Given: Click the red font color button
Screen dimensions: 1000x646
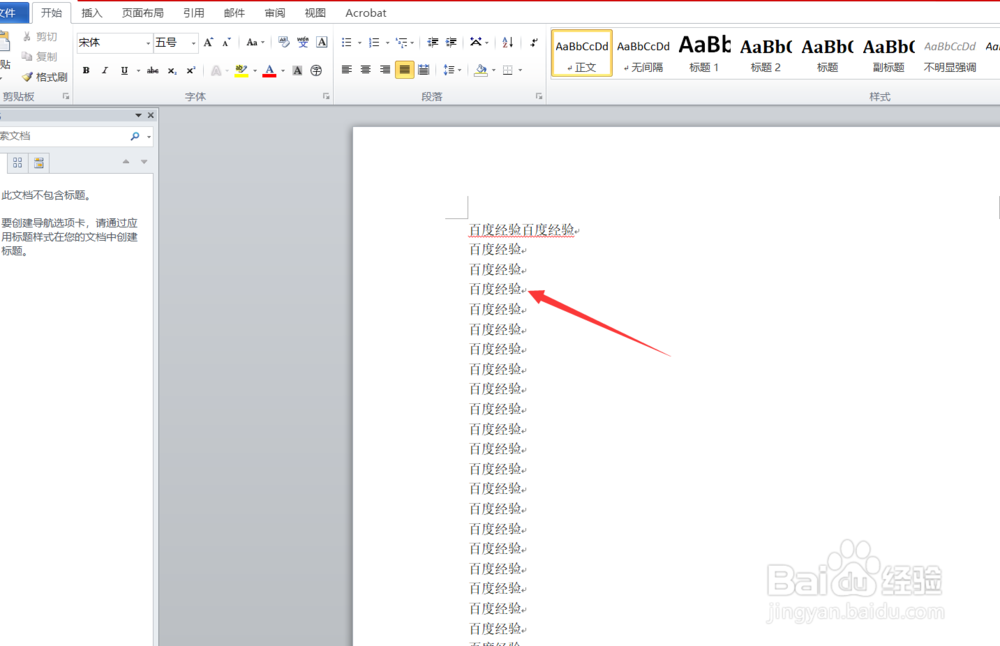Looking at the screenshot, I should [x=269, y=70].
